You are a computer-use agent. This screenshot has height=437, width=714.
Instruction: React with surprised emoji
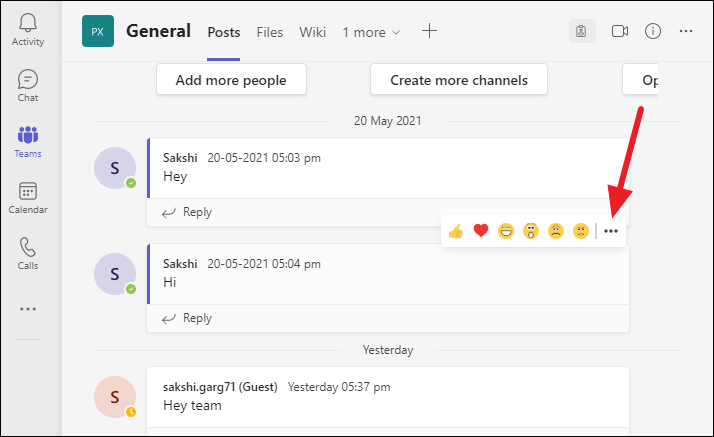531,231
